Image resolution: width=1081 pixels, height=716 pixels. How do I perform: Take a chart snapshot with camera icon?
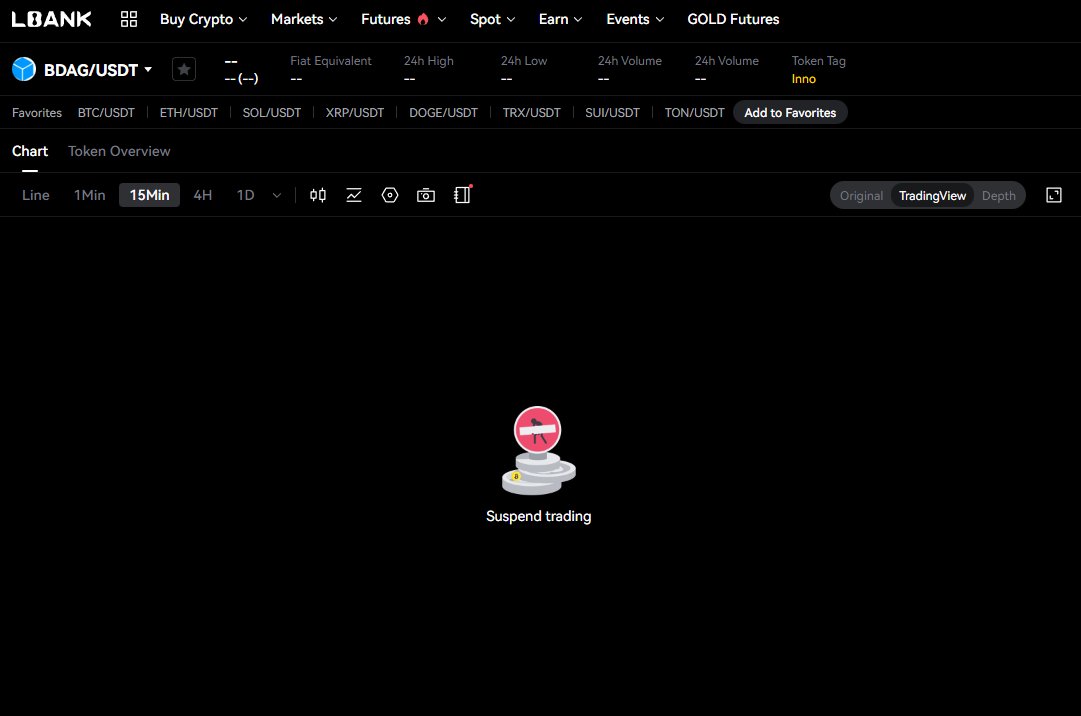tap(426, 196)
